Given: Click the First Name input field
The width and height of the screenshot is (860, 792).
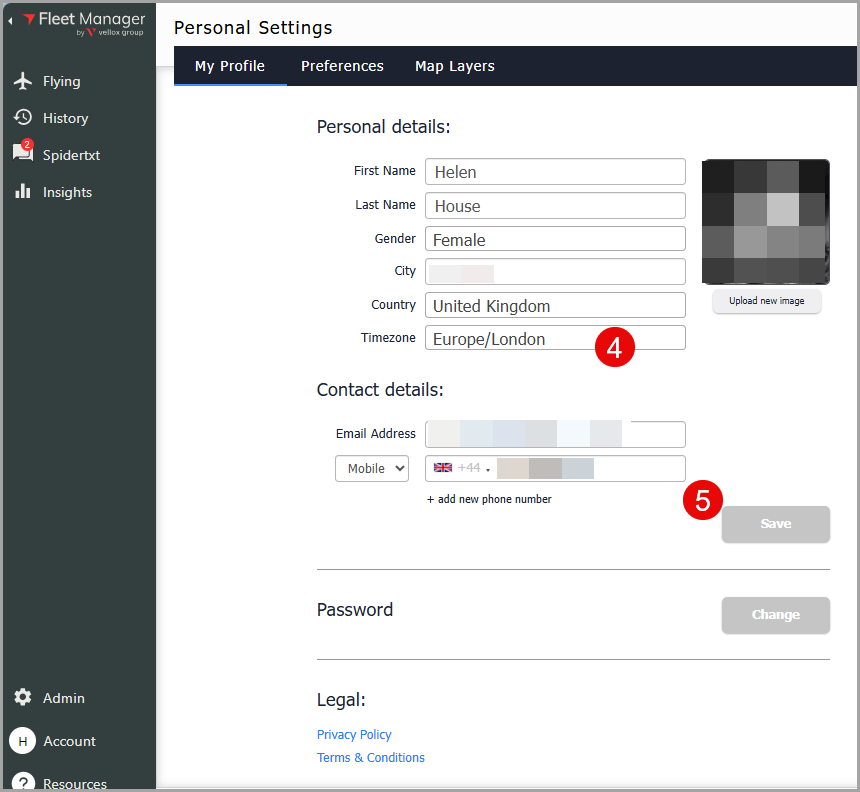Looking at the screenshot, I should pos(555,172).
